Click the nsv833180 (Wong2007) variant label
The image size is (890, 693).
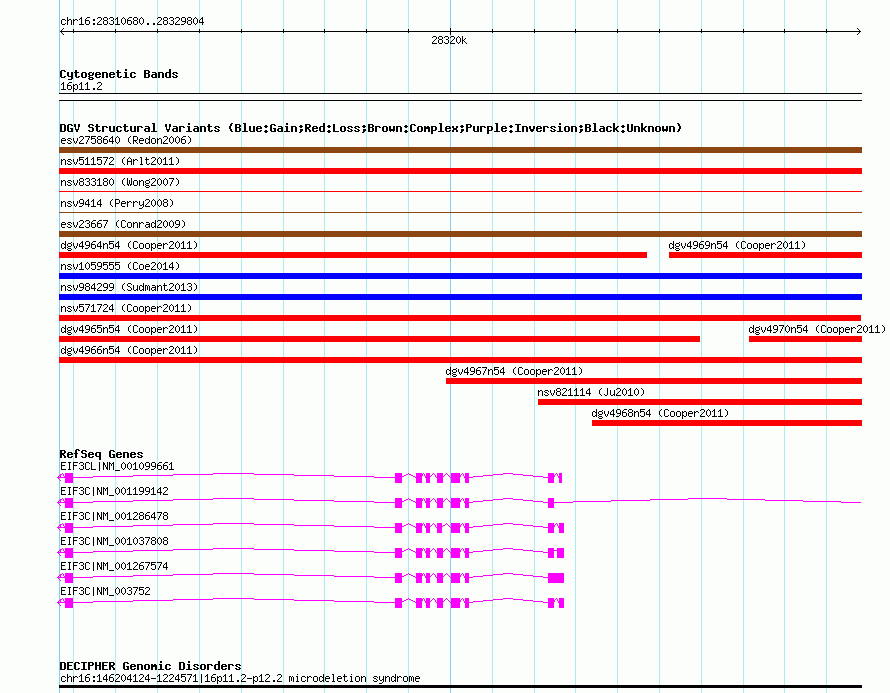(x=120, y=182)
